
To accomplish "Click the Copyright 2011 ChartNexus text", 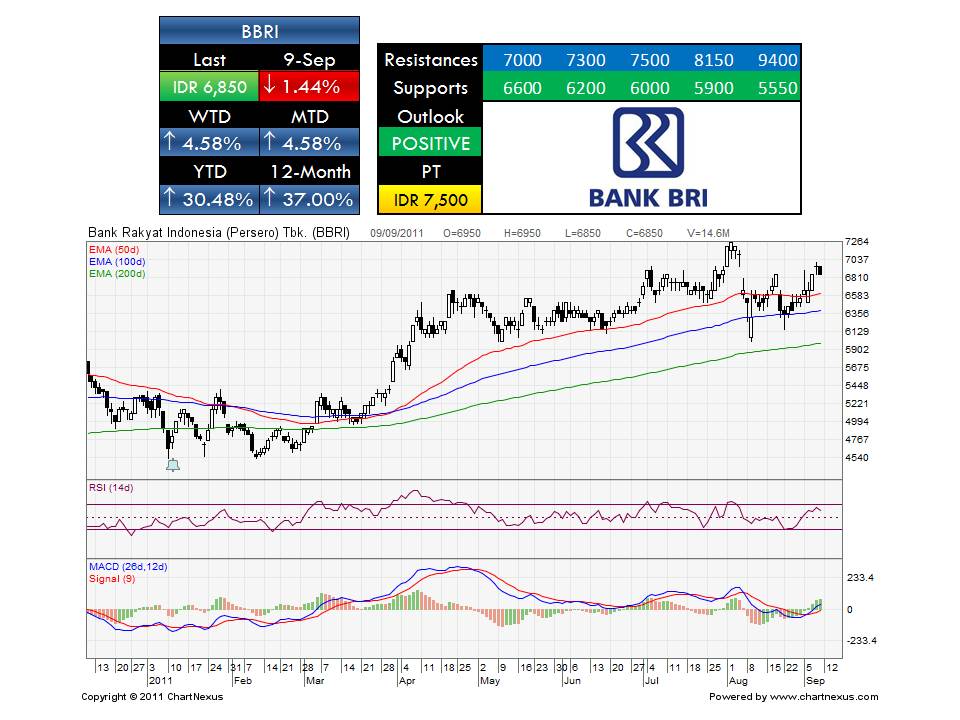I will coord(152,697).
